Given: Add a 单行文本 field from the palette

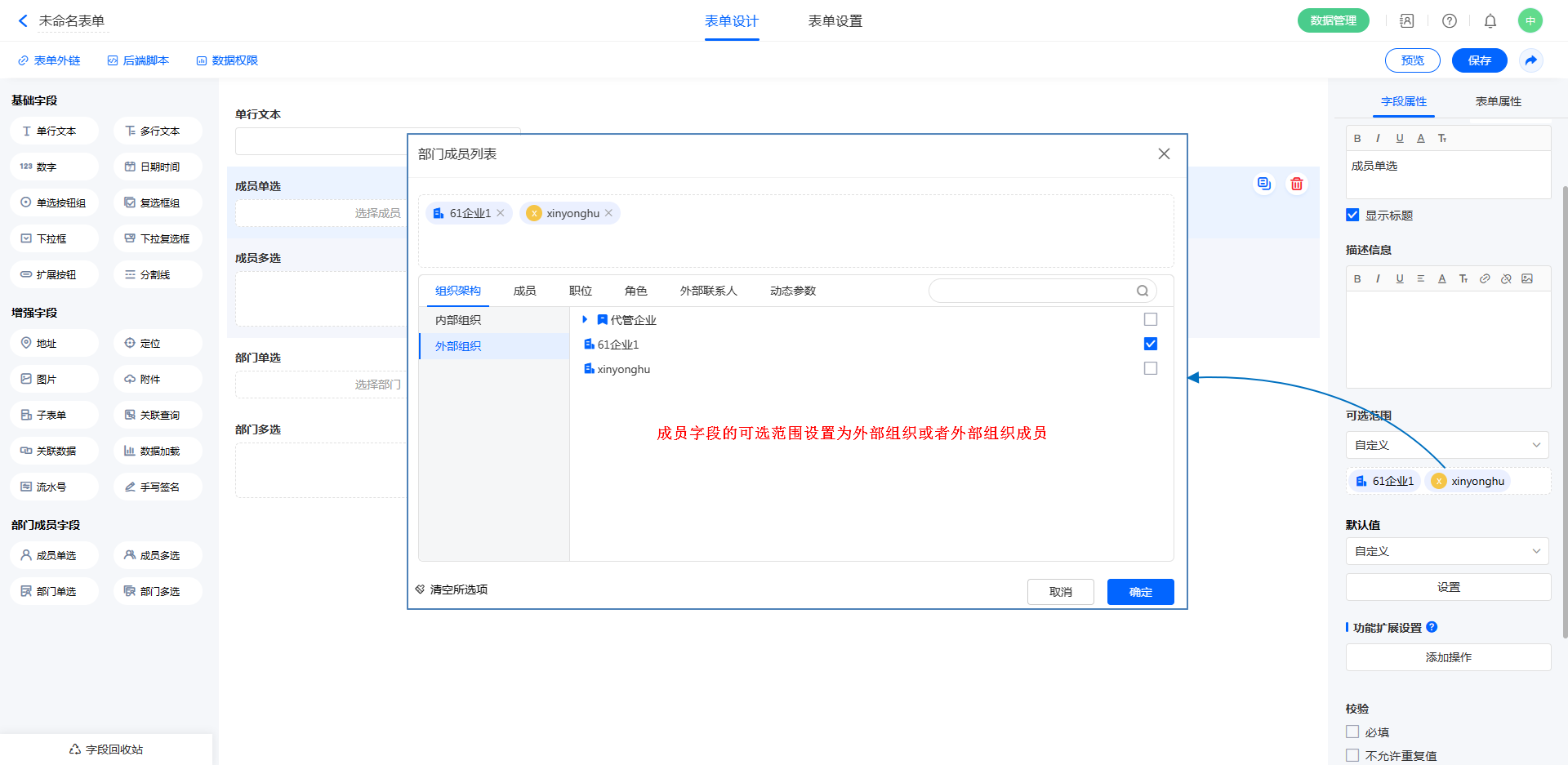Looking at the screenshot, I should [55, 131].
